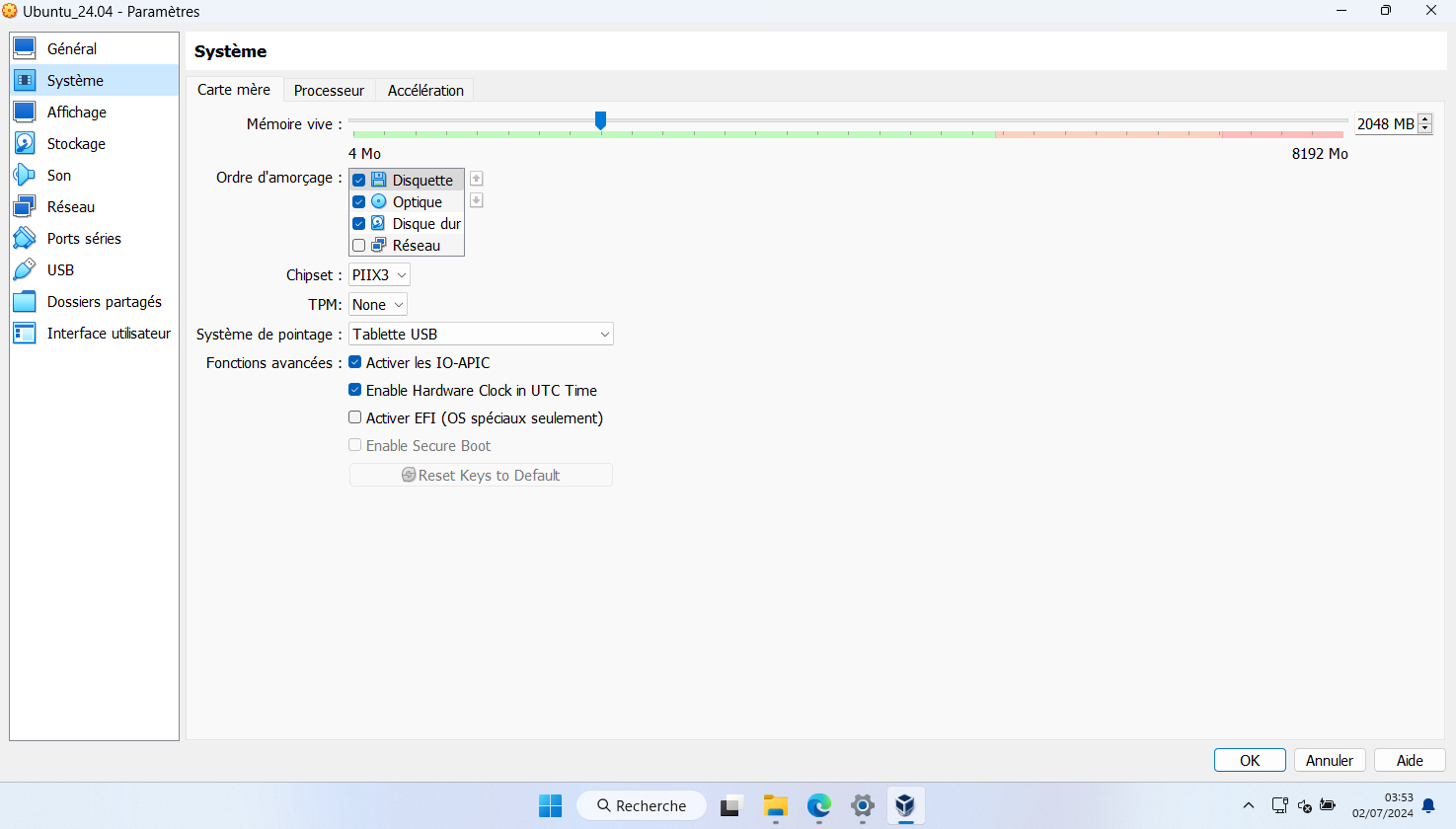Open Réseau network icon in sidebar
Viewport: 1456px width, 829px height.
click(x=25, y=206)
